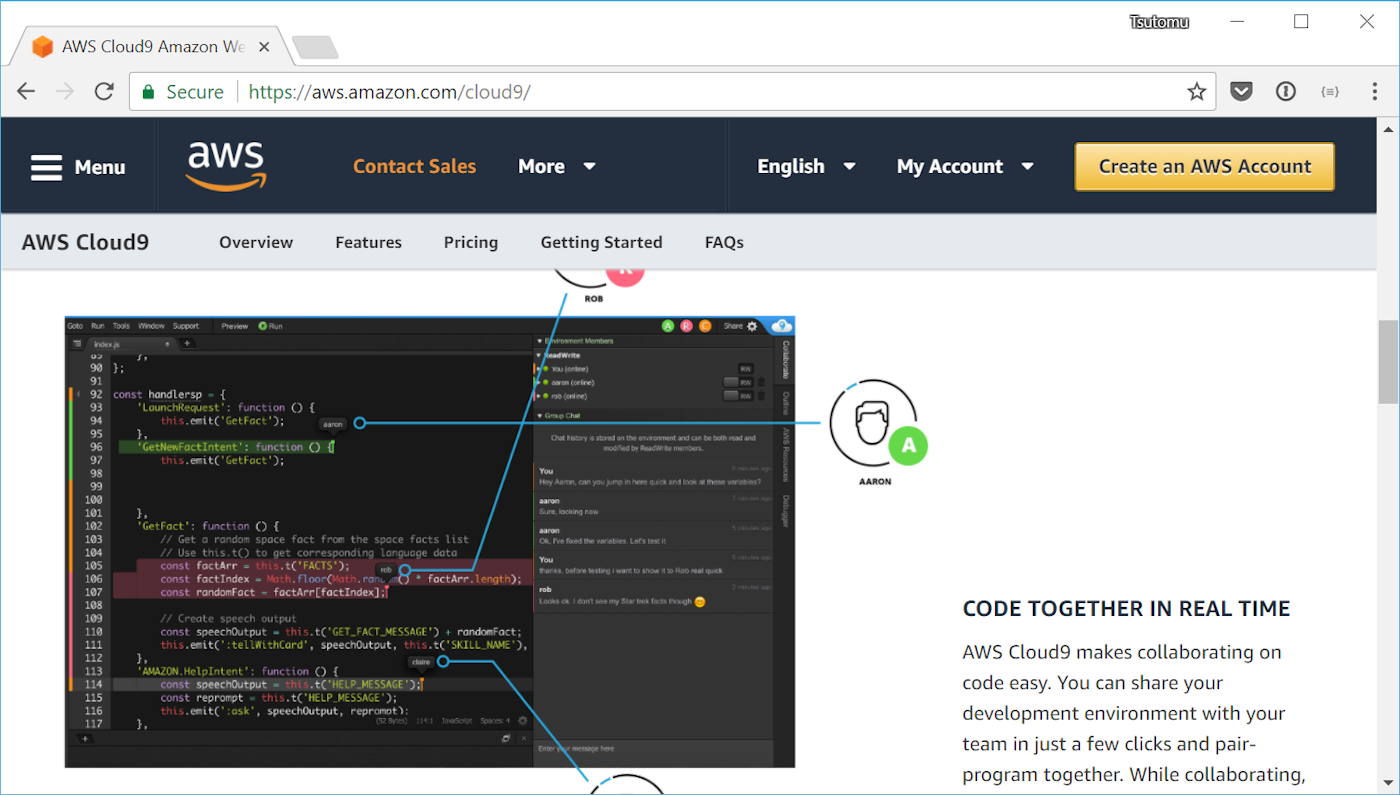The width and height of the screenshot is (1400, 795).
Task: Click the AWS Cloud9 product title
Action: [85, 242]
